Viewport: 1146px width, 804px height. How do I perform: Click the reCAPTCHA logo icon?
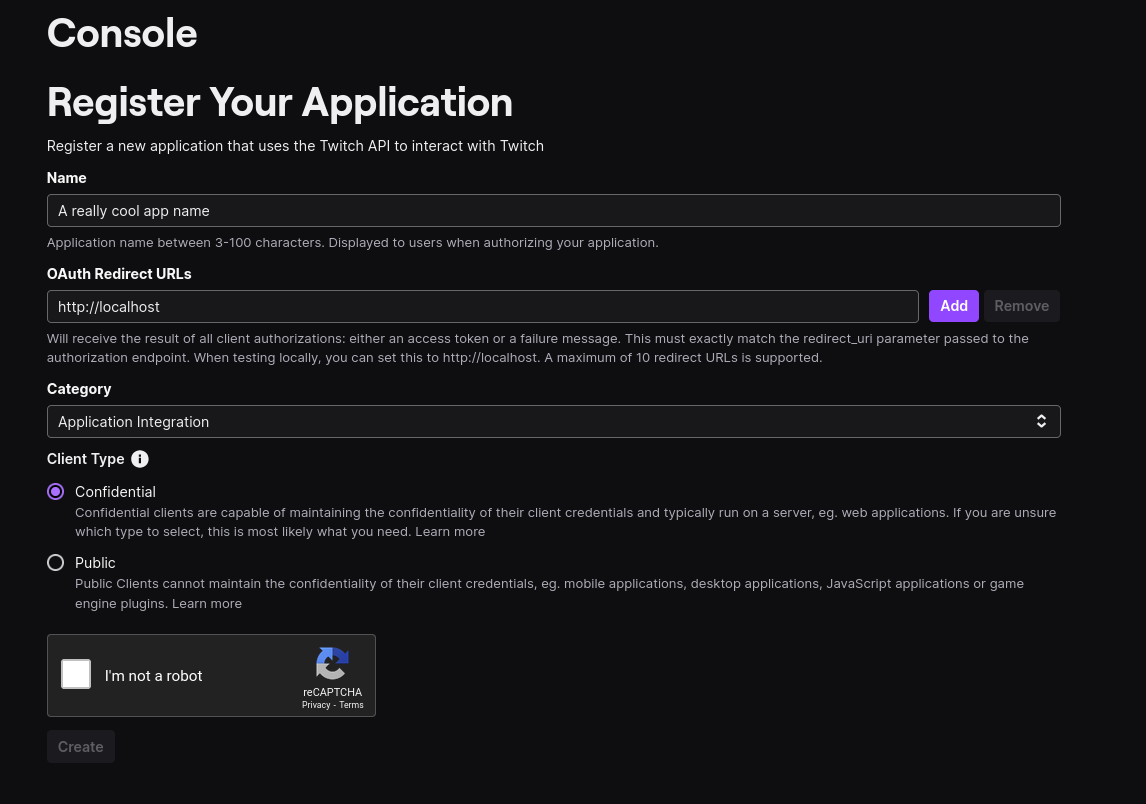333,664
